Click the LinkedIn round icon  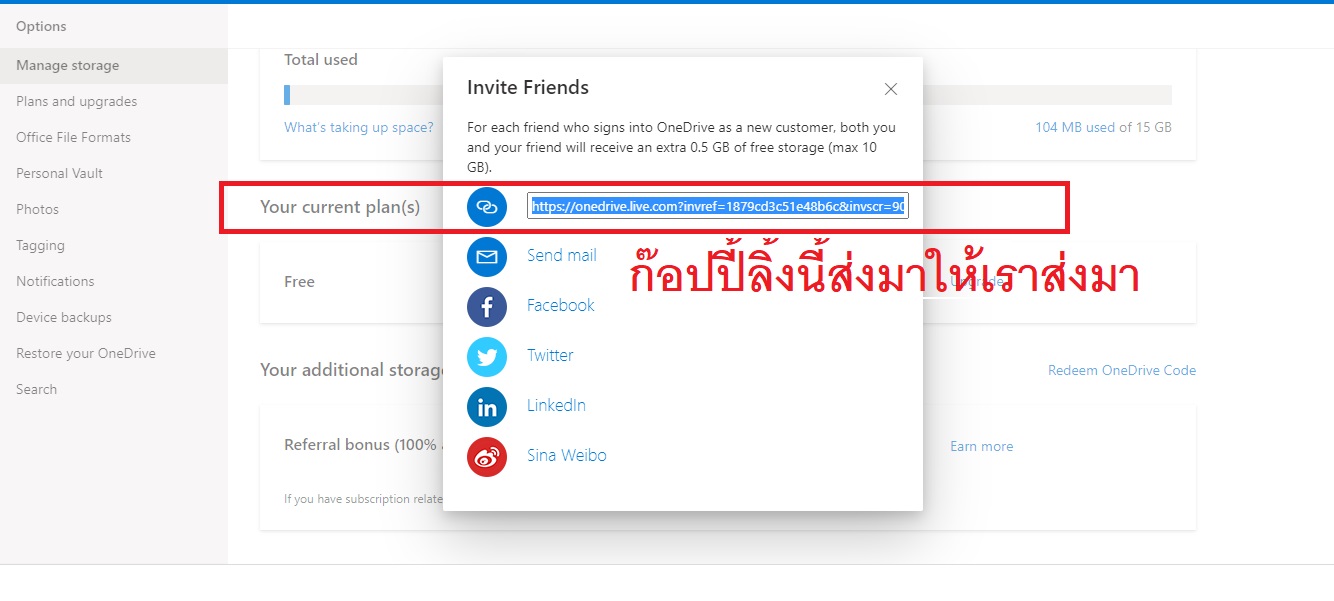487,406
